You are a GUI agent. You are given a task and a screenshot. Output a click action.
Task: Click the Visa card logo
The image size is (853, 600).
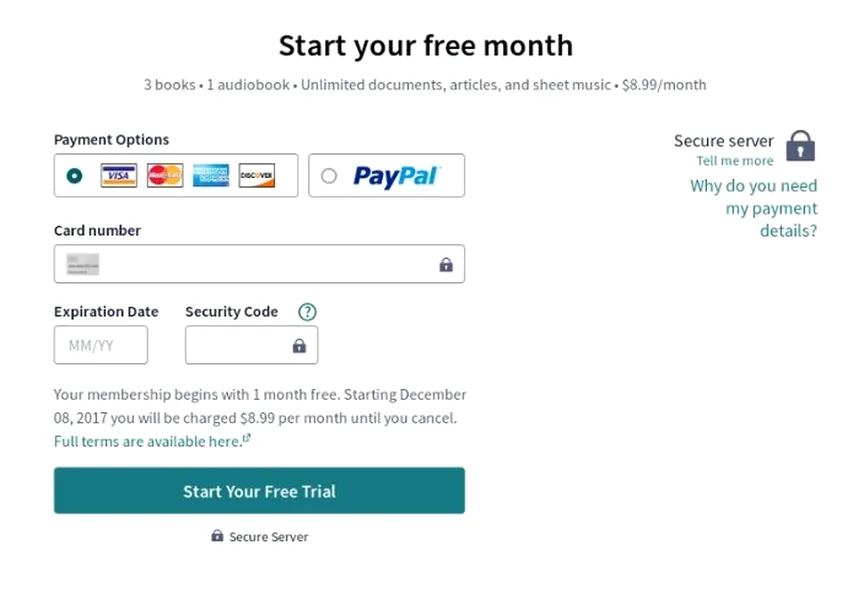pyautogui.click(x=119, y=176)
